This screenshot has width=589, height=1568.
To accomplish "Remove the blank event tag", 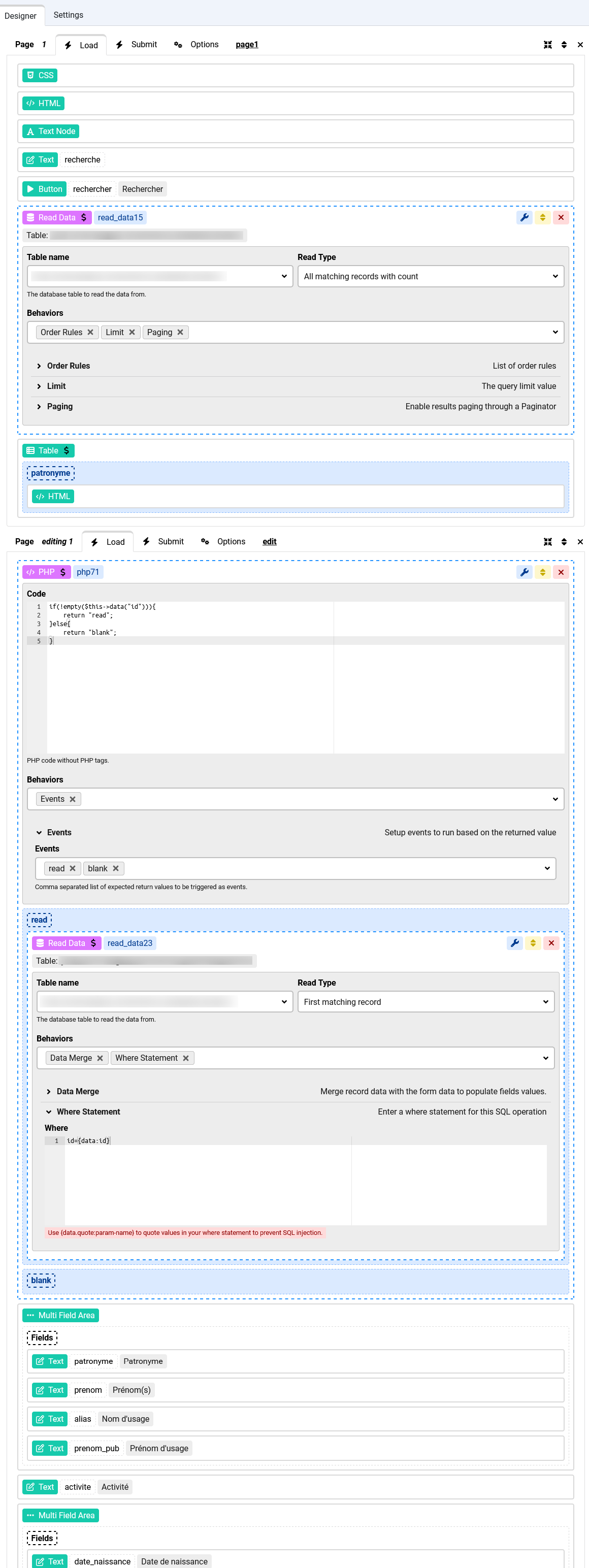I will tap(116, 869).
